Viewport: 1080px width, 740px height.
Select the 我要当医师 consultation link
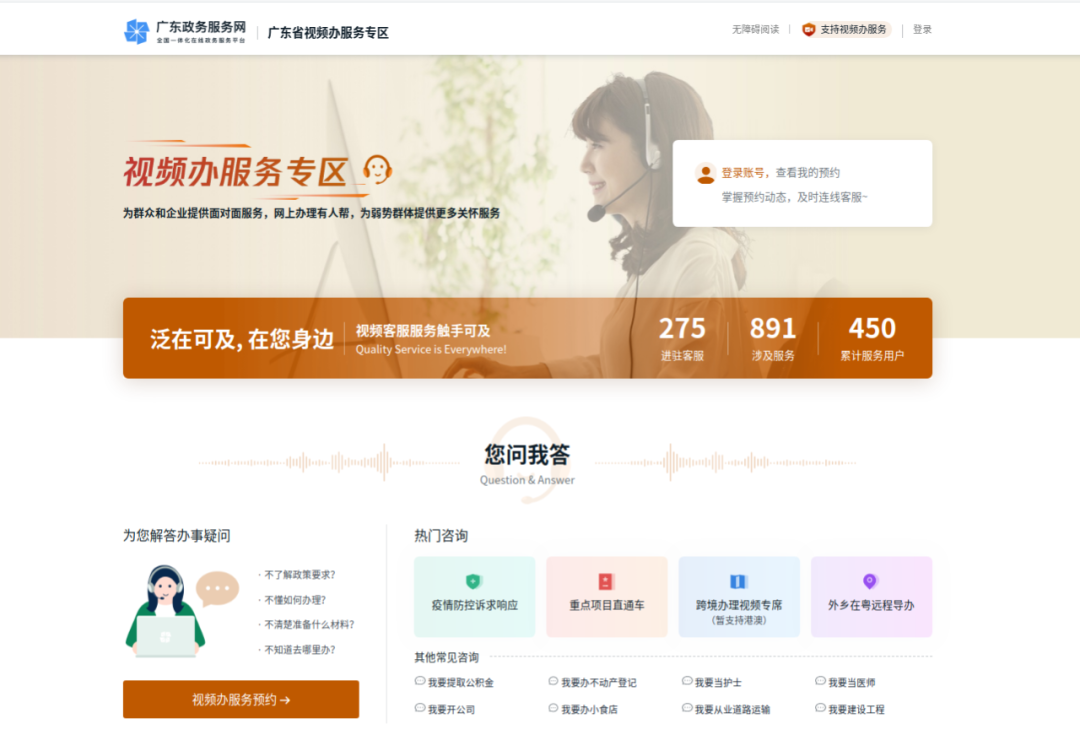(851, 683)
